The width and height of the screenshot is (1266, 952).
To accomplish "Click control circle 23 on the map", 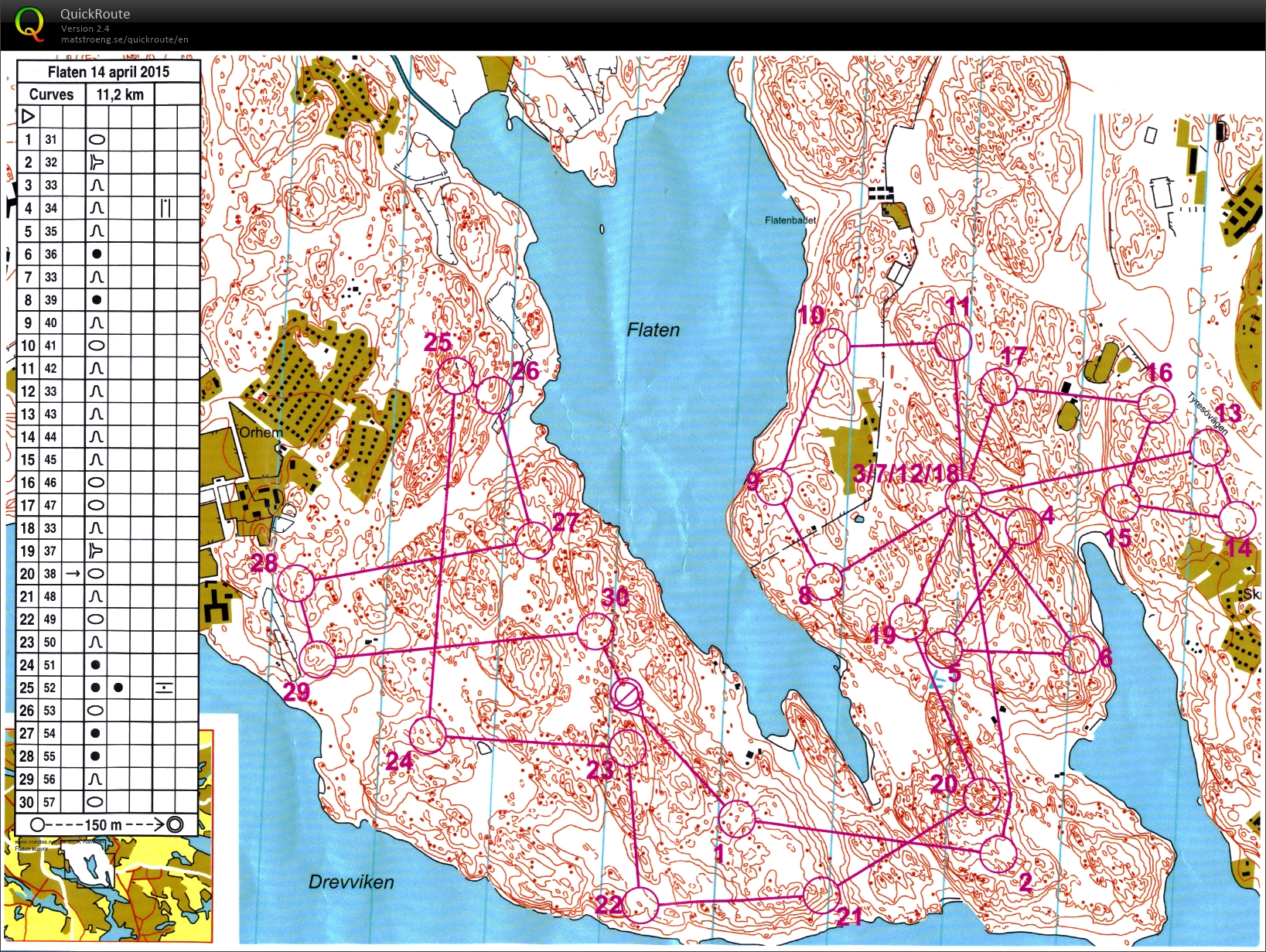I will pos(627,748).
